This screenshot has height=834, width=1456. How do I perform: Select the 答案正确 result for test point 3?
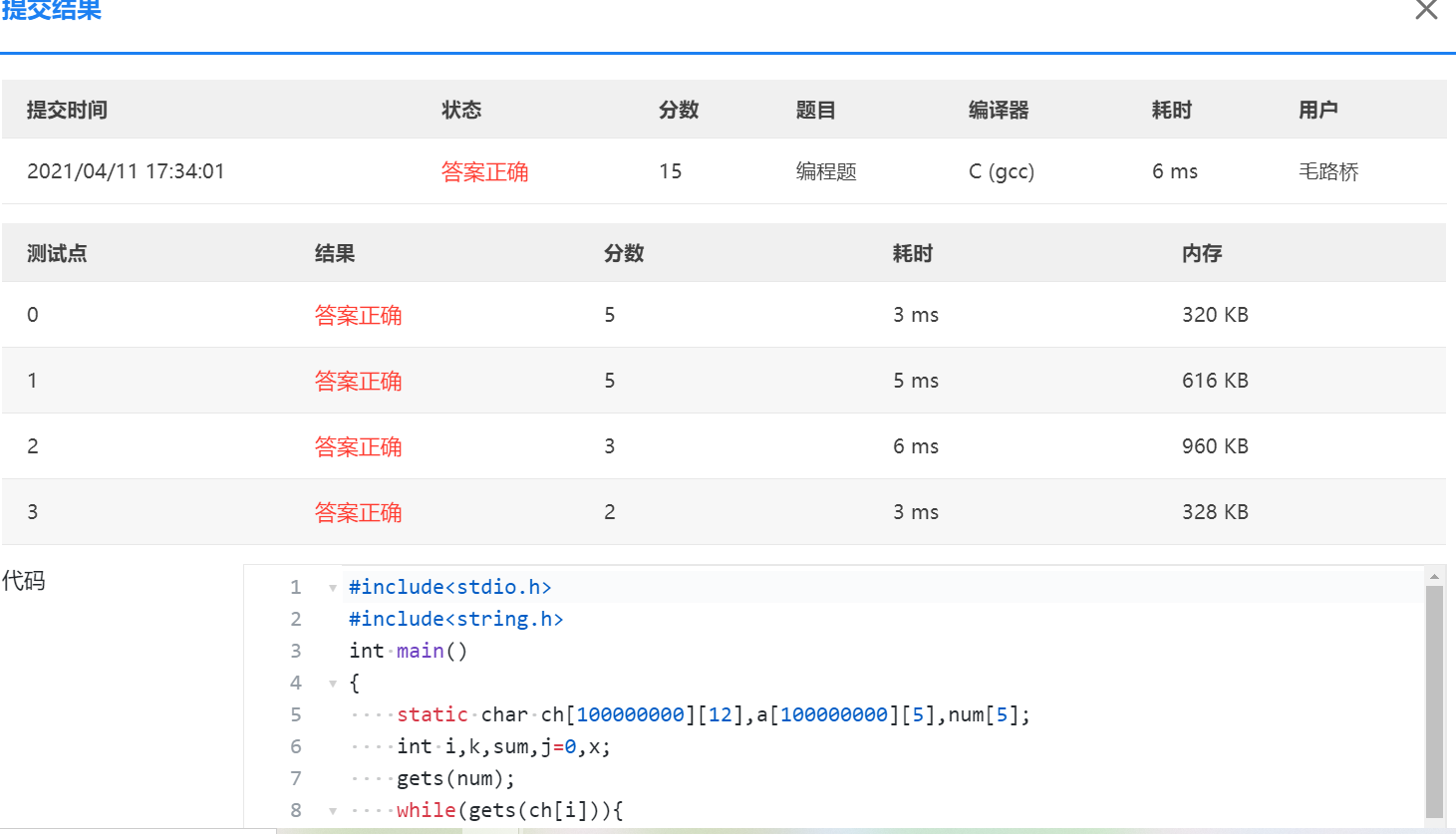pyautogui.click(x=358, y=512)
